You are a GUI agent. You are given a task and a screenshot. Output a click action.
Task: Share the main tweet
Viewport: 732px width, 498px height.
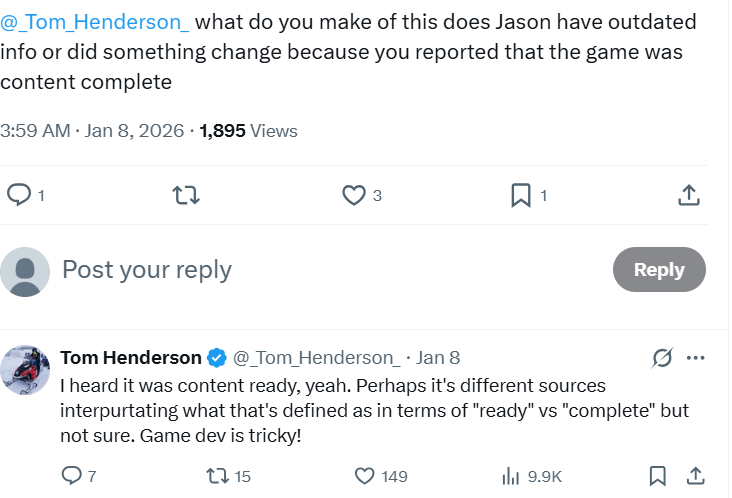(x=688, y=195)
